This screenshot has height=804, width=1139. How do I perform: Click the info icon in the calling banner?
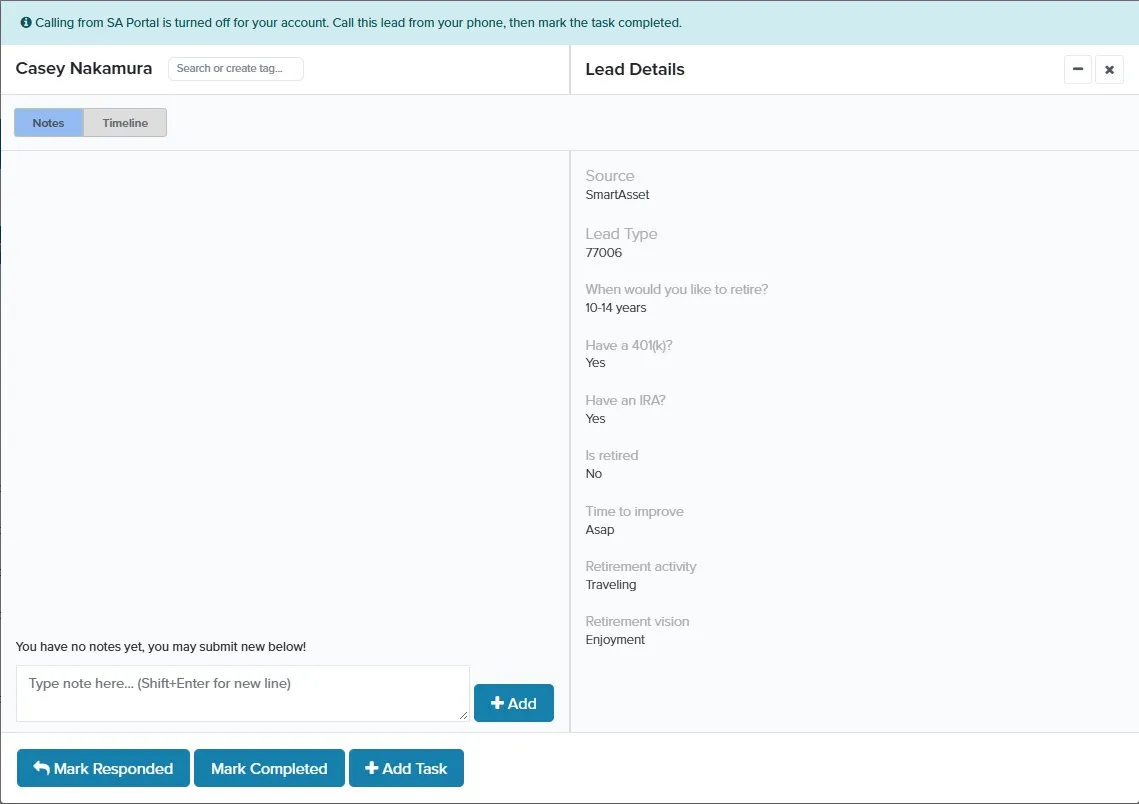click(x=26, y=23)
